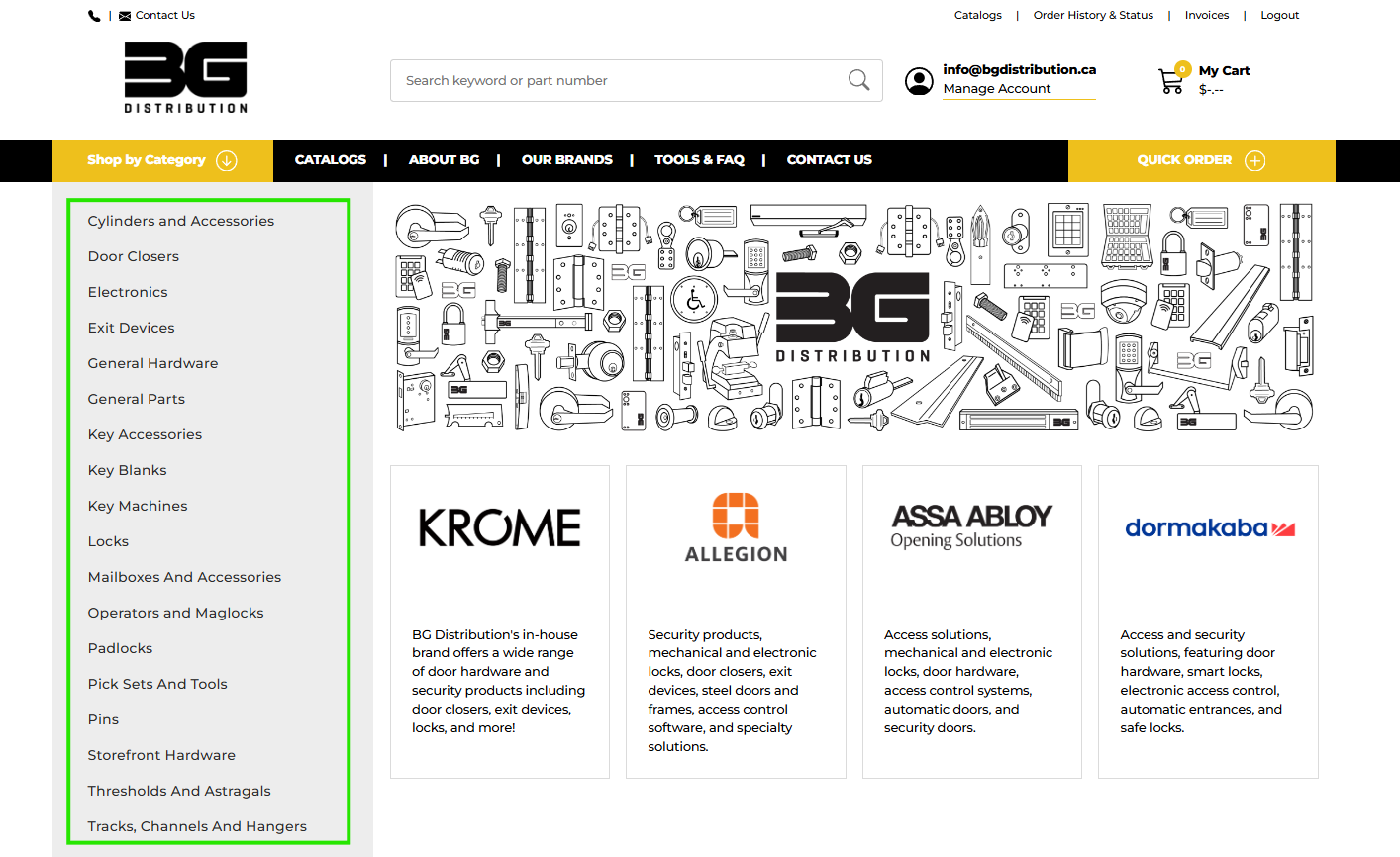Select Key Accessories category
Viewport: 1400px width, 857px height.
(x=145, y=434)
